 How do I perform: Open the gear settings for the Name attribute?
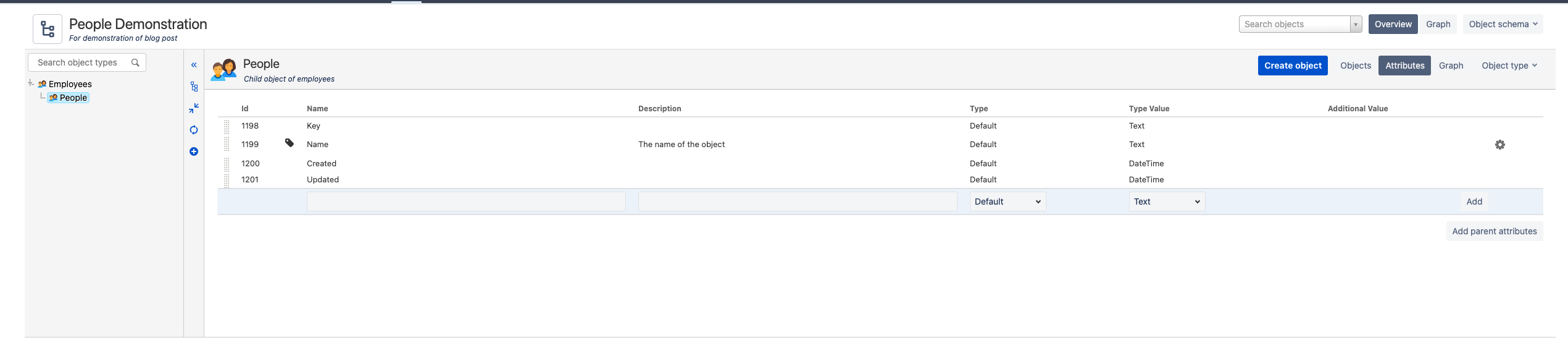click(1499, 145)
